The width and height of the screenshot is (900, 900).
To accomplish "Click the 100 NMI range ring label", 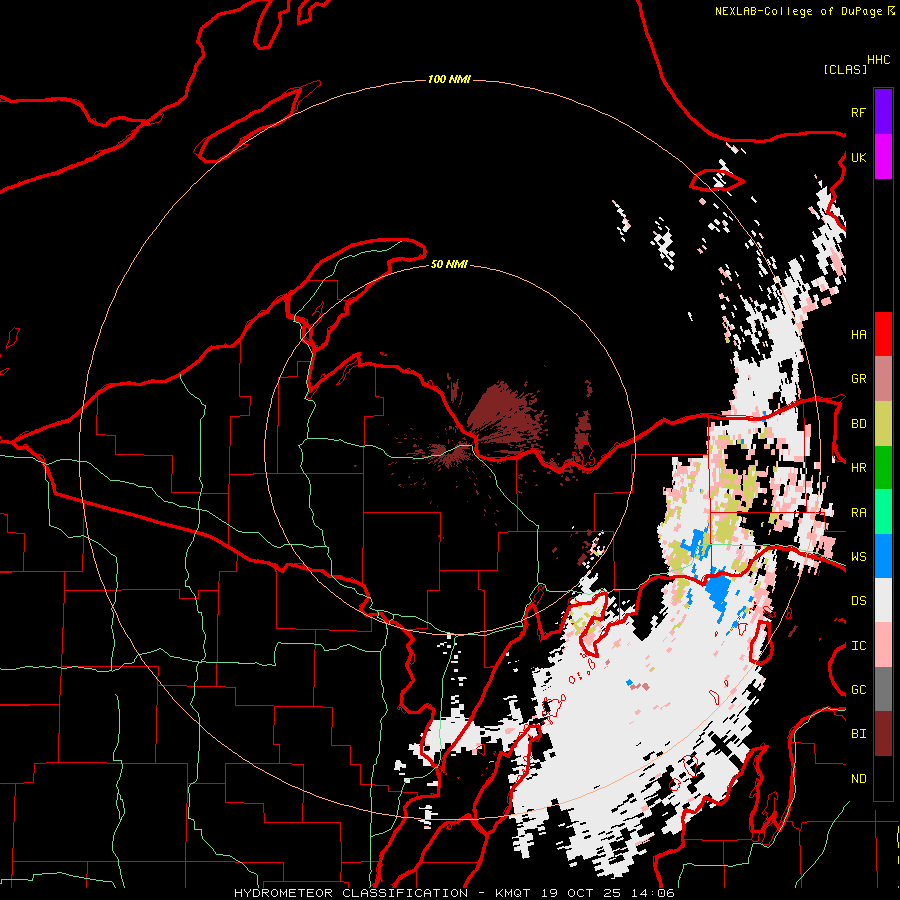I will pos(449,79).
